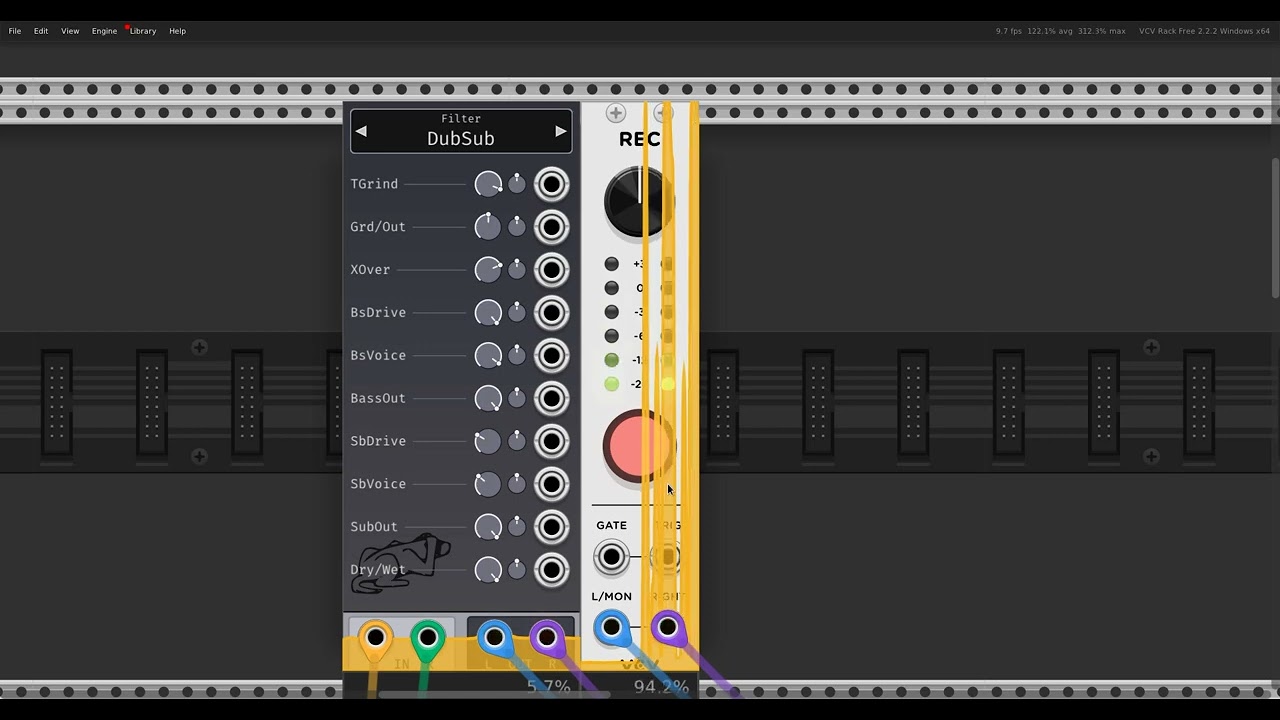Click the Dry/Wet main knob
The image size is (1280, 720).
(x=488, y=570)
